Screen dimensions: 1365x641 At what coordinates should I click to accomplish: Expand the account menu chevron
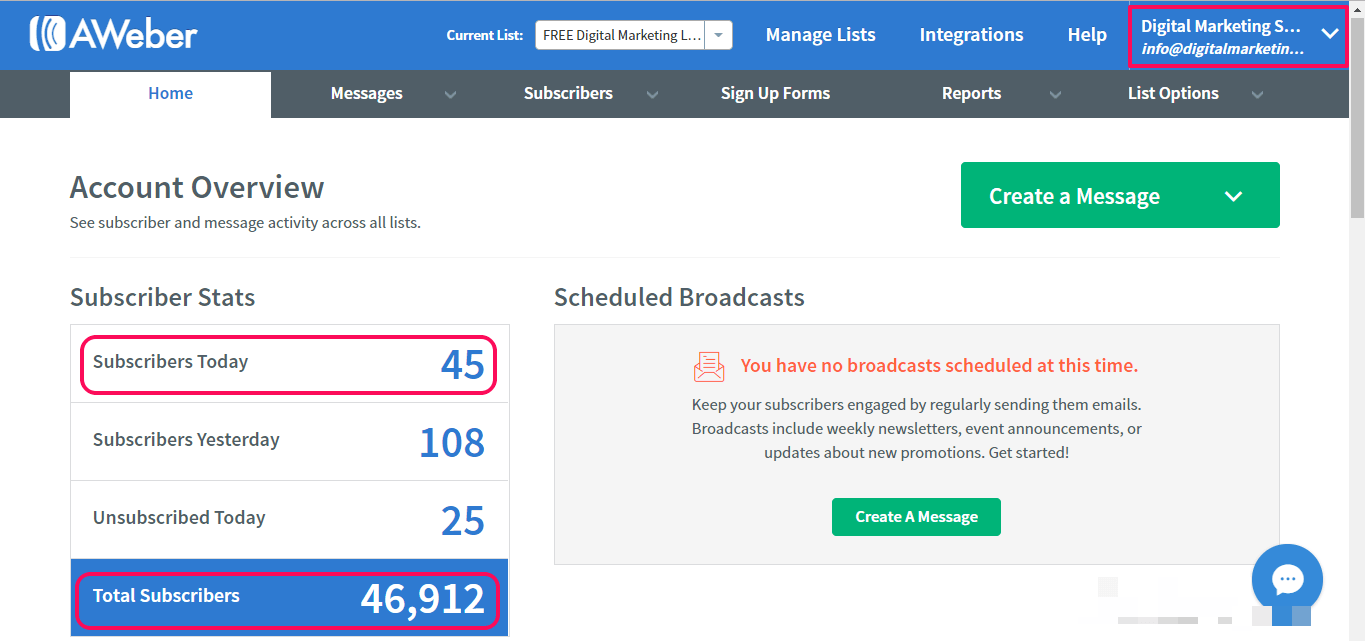[x=1329, y=33]
